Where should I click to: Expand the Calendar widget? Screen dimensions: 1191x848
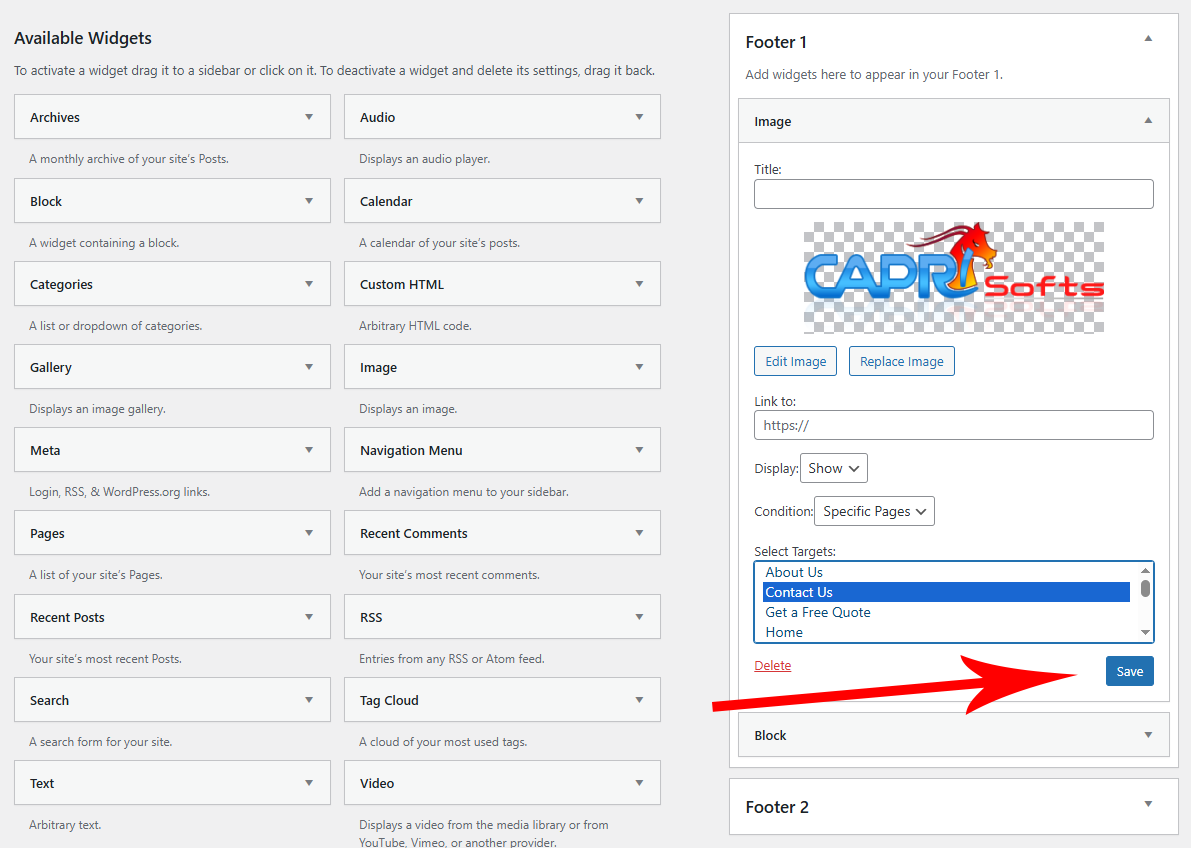[640, 201]
